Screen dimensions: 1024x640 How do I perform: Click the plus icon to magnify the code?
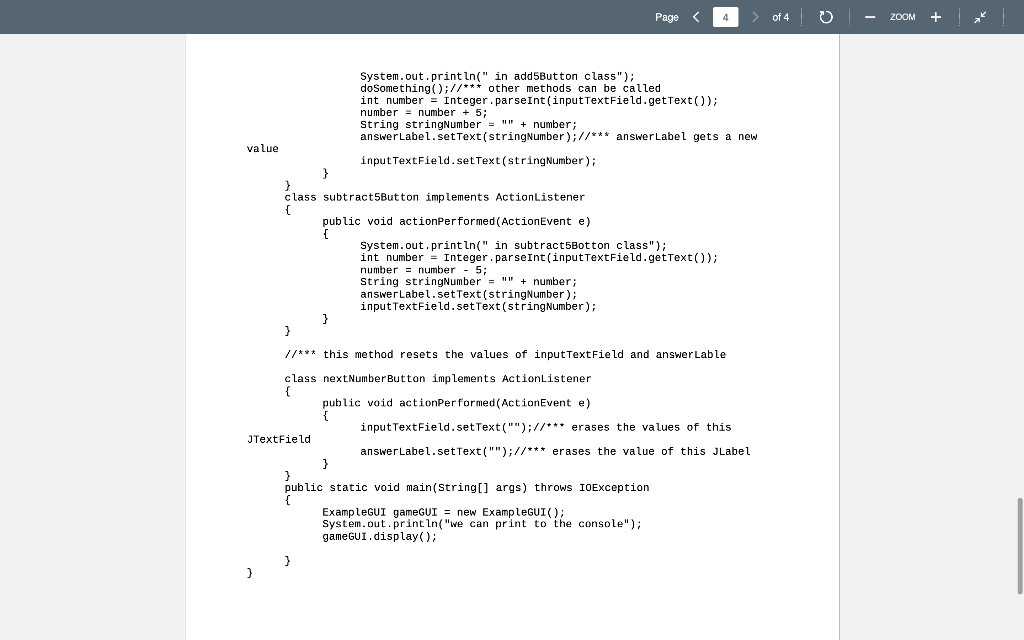[934, 17]
